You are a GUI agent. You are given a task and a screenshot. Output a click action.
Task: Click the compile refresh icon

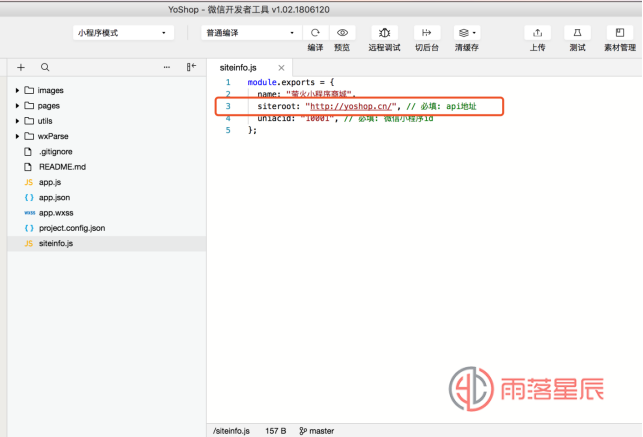(x=315, y=33)
